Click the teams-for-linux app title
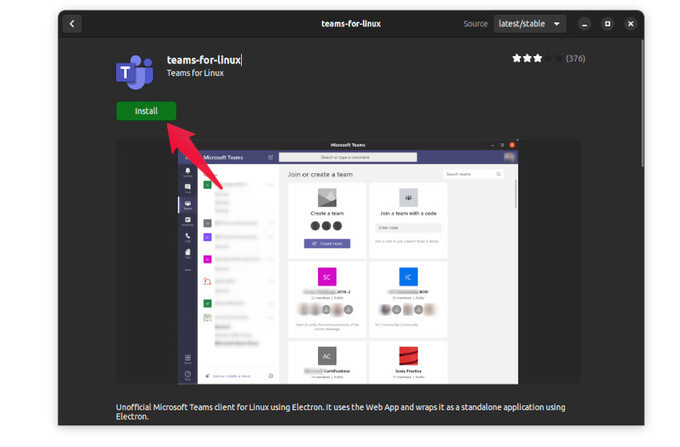Viewport: 680px width, 447px height. pos(204,60)
